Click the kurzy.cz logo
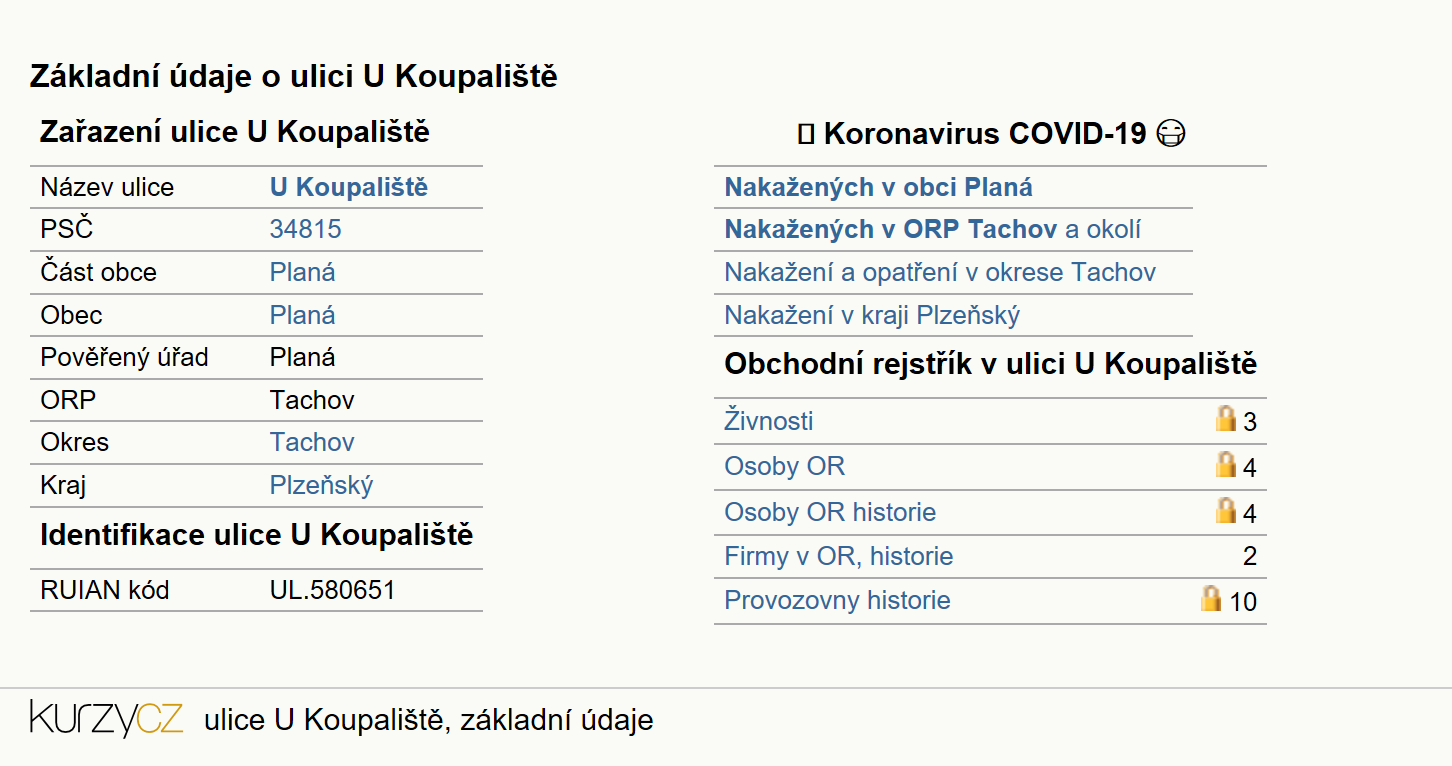1452x766 pixels. click(x=106, y=719)
